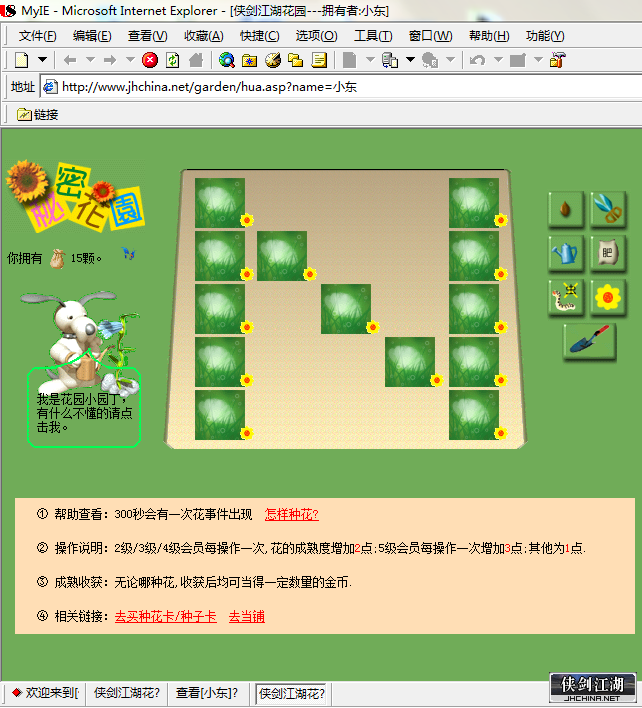Click the undo arrow toolbar icon
Screen dimensions: 642x708
(x=477, y=60)
